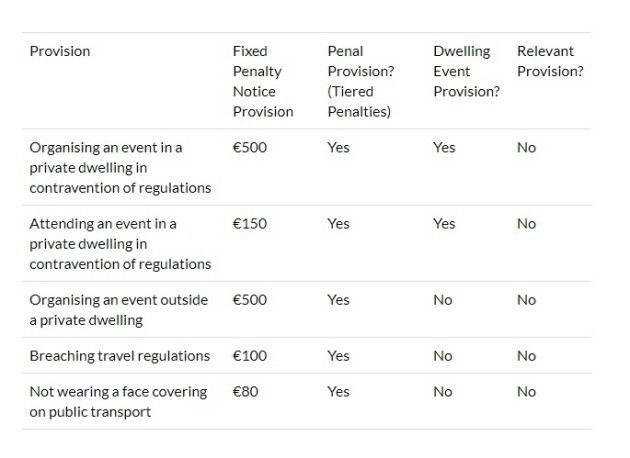Click Relevant Provision 'No' in face covering row
This screenshot has width=630, height=458.
point(526,392)
